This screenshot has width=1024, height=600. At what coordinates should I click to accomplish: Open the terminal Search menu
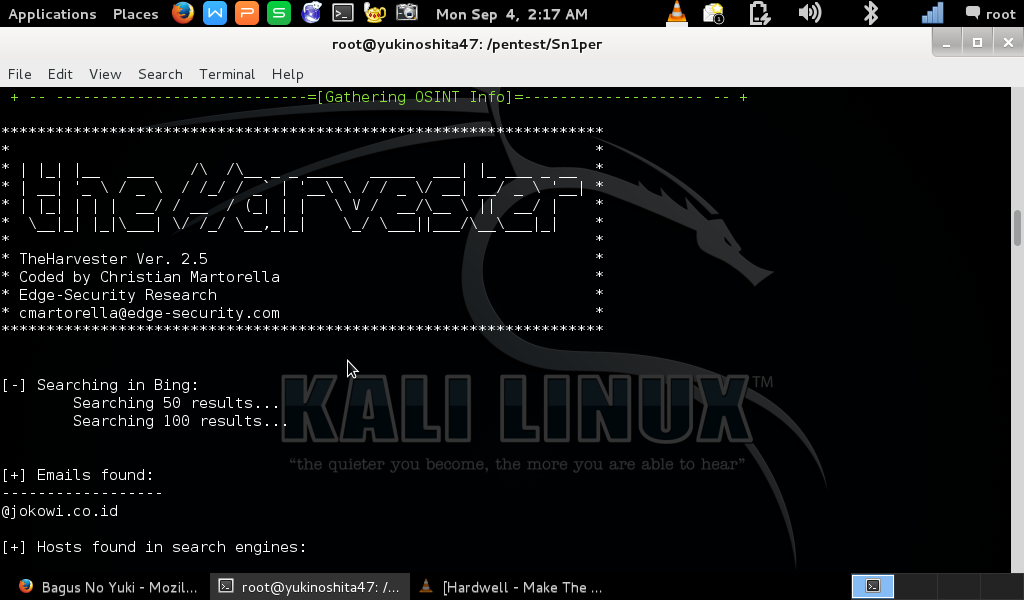[160, 74]
